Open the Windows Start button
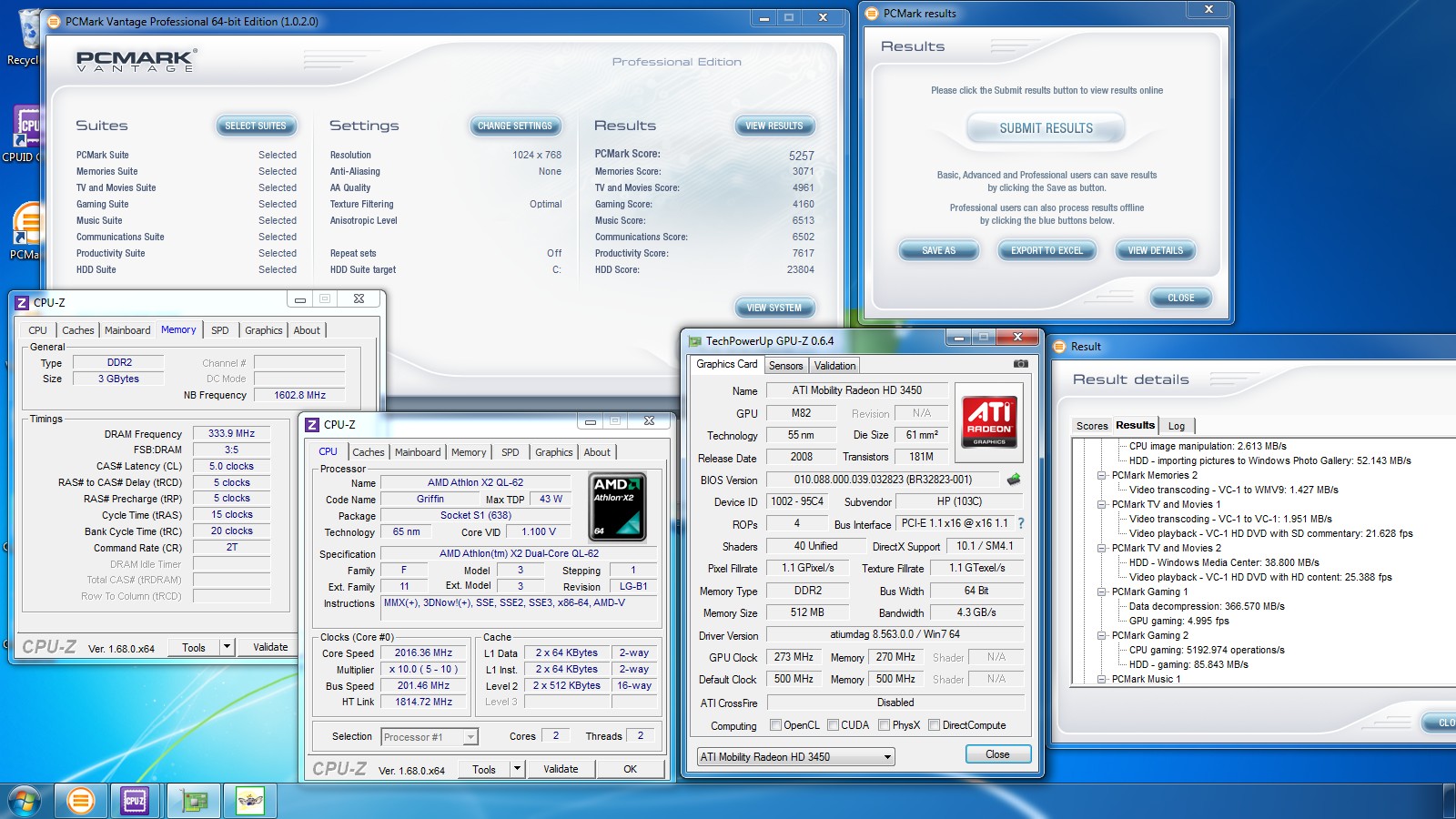The width and height of the screenshot is (1456, 819). pyautogui.click(x=25, y=801)
